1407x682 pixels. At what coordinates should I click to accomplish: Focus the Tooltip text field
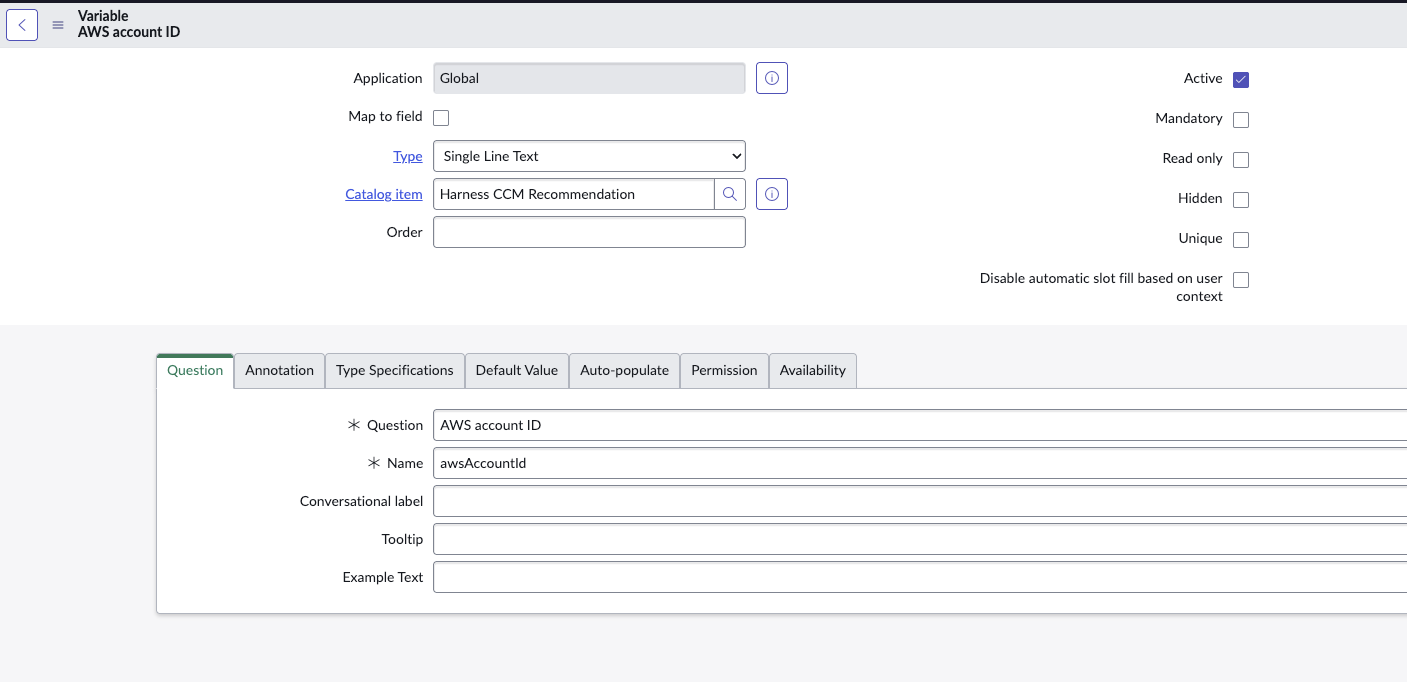918,539
